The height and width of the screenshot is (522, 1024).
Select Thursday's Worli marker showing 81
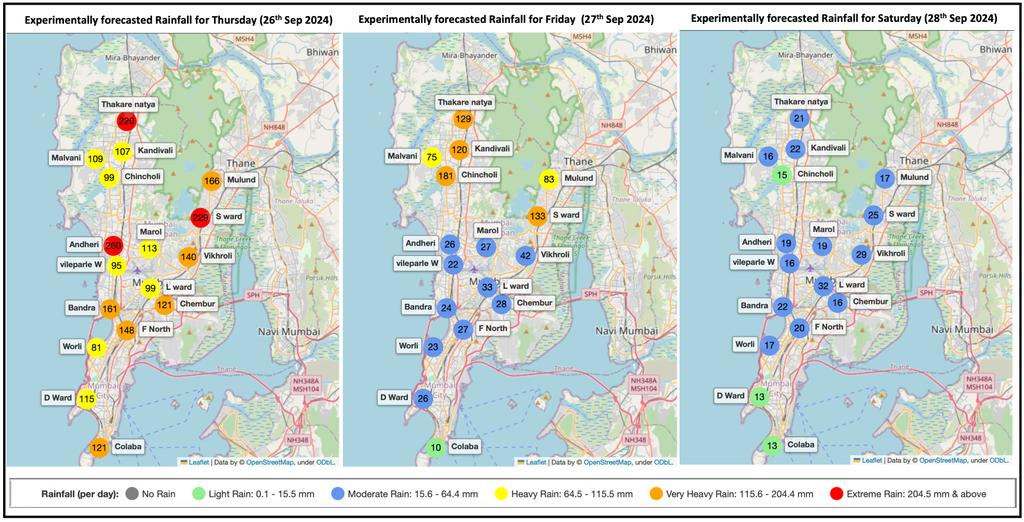97,347
